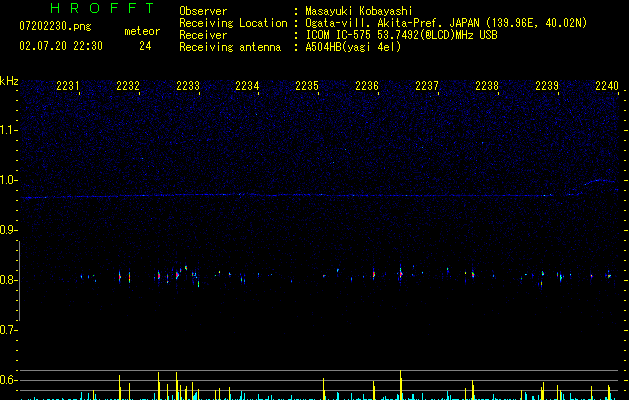Click the gray vertical range bar beside the frequency axis
Screen dimensions: 629x400
19,280
